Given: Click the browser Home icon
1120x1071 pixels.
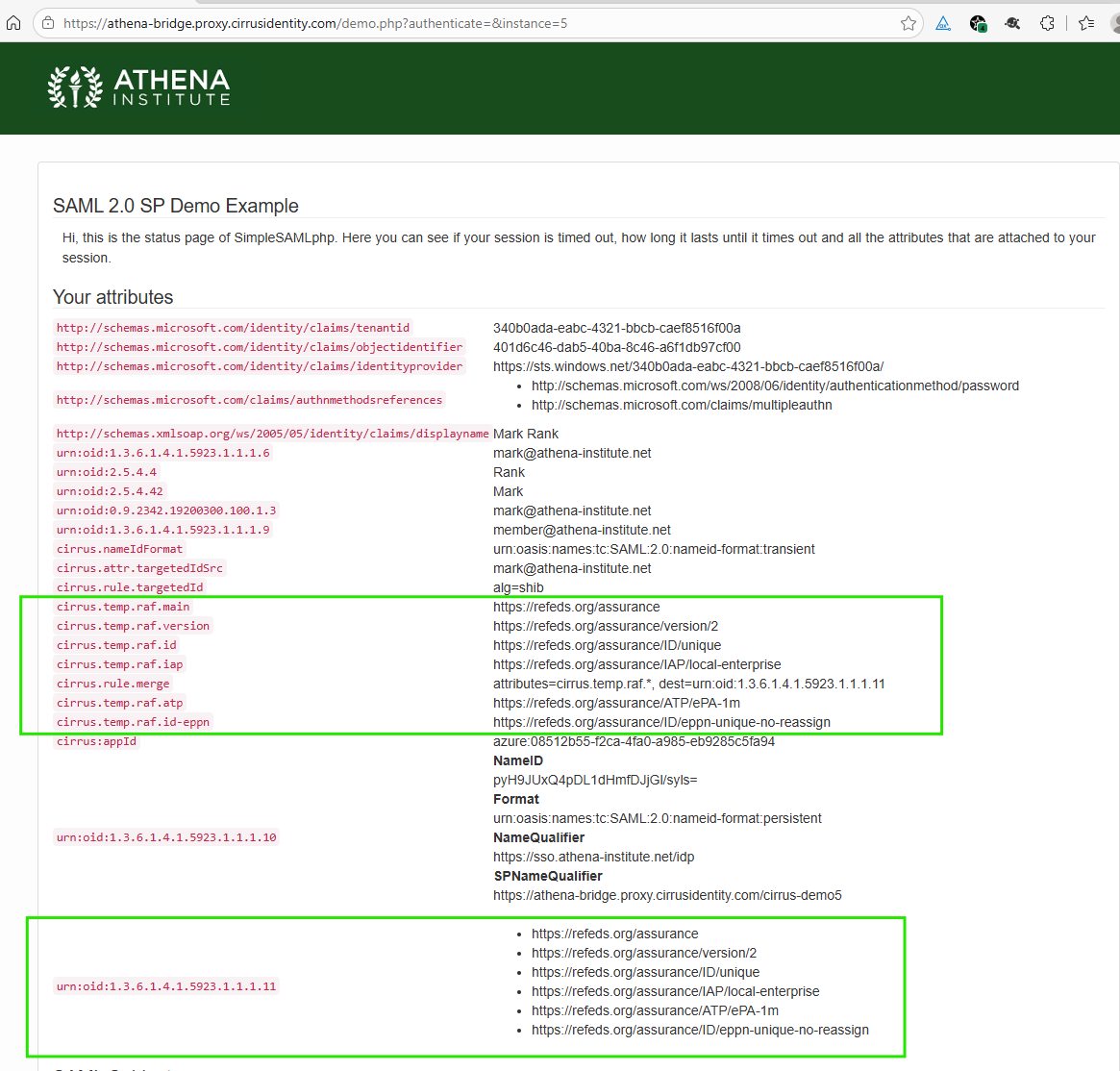Looking at the screenshot, I should [x=13, y=23].
